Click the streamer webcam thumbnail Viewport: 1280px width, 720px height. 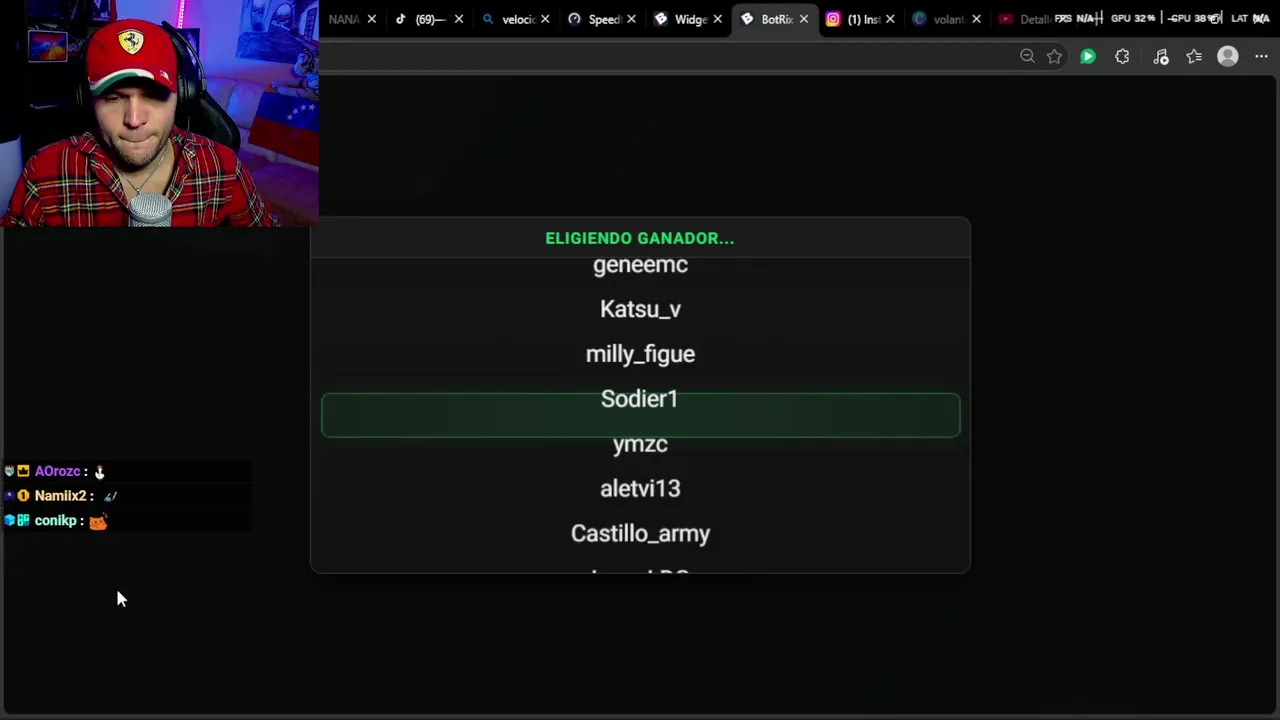(x=159, y=113)
